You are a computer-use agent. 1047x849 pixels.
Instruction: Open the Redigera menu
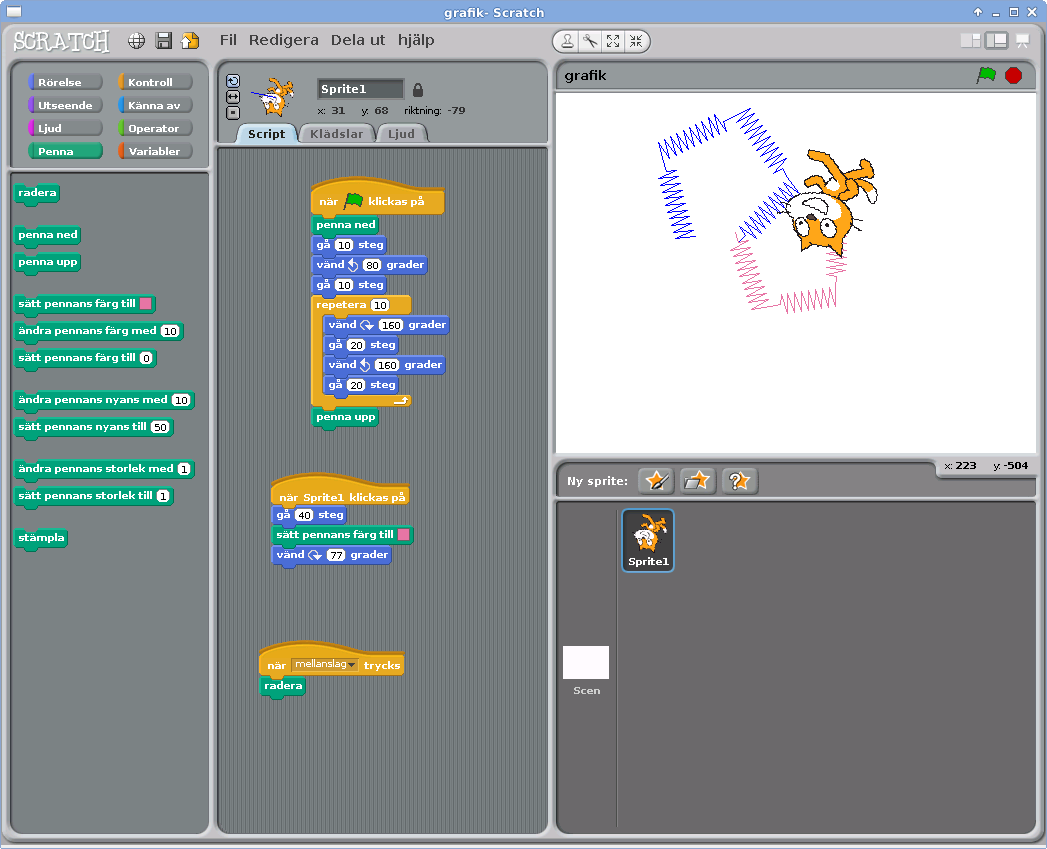click(284, 41)
